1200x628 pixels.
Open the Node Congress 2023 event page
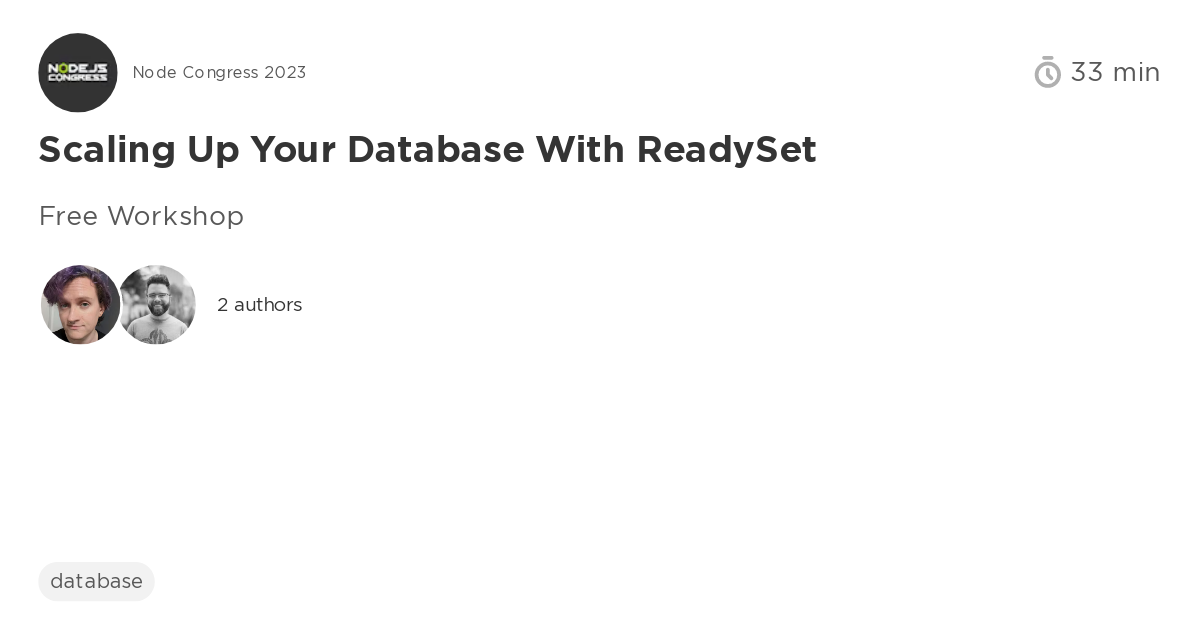pyautogui.click(x=219, y=72)
